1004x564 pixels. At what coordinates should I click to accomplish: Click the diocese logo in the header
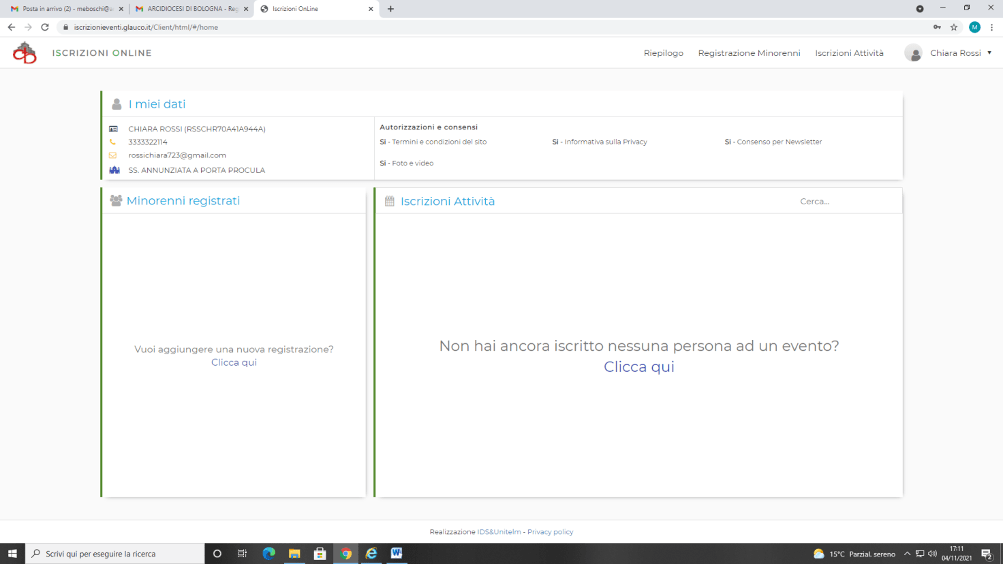point(24,53)
